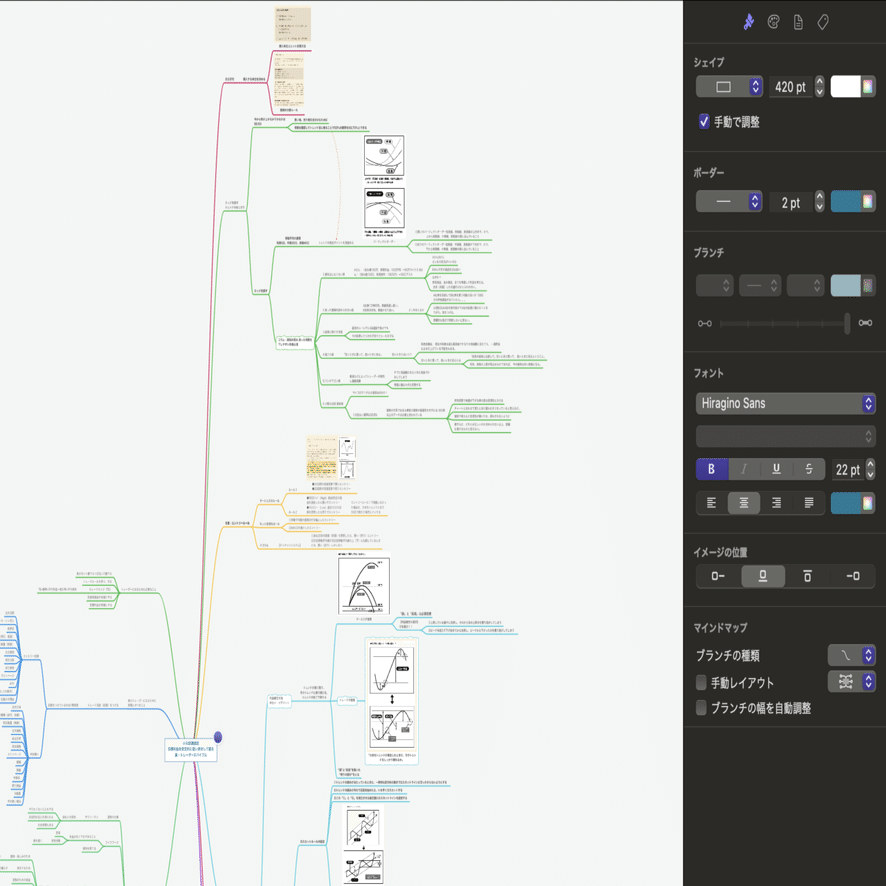
Task: Open the tags inspector tab
Action: (823, 22)
